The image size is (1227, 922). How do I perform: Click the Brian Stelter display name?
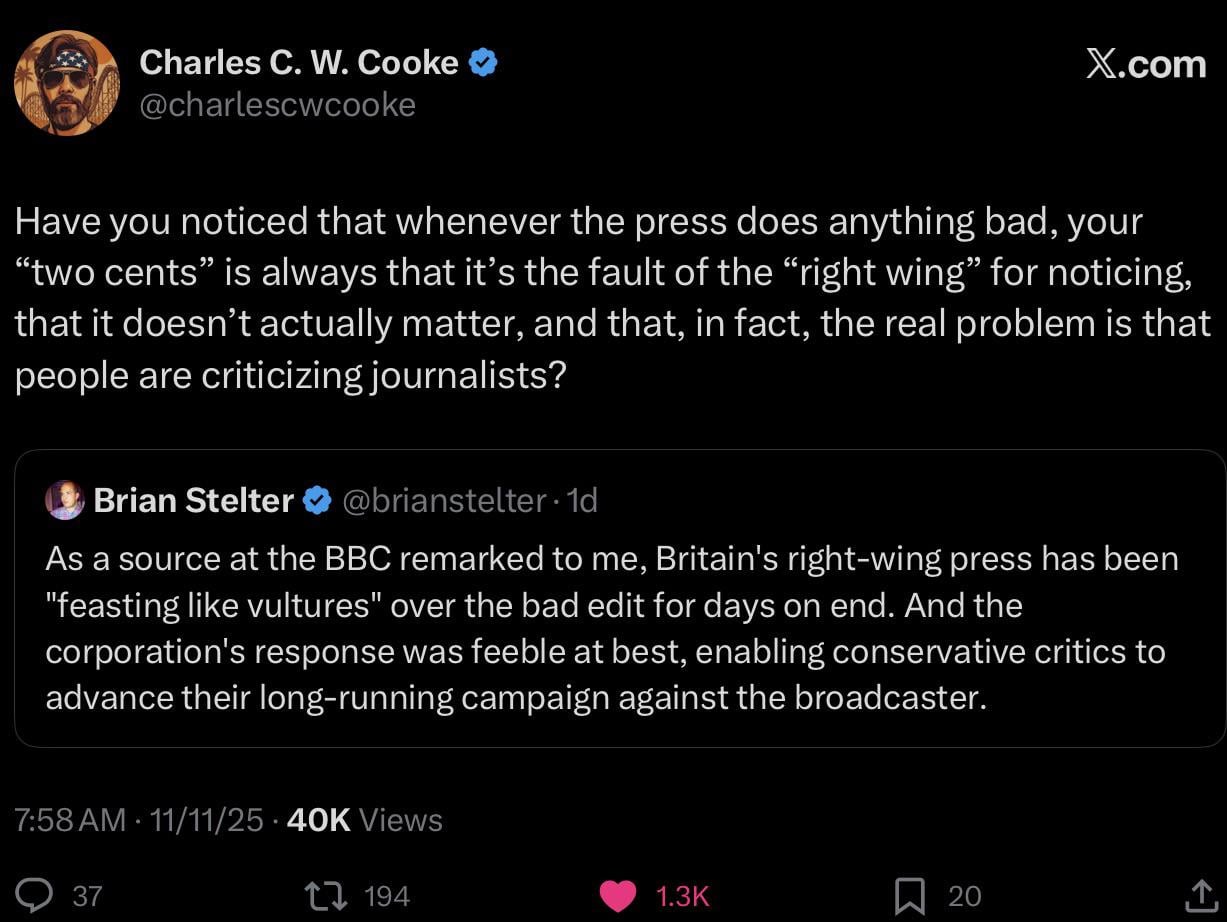(194, 500)
